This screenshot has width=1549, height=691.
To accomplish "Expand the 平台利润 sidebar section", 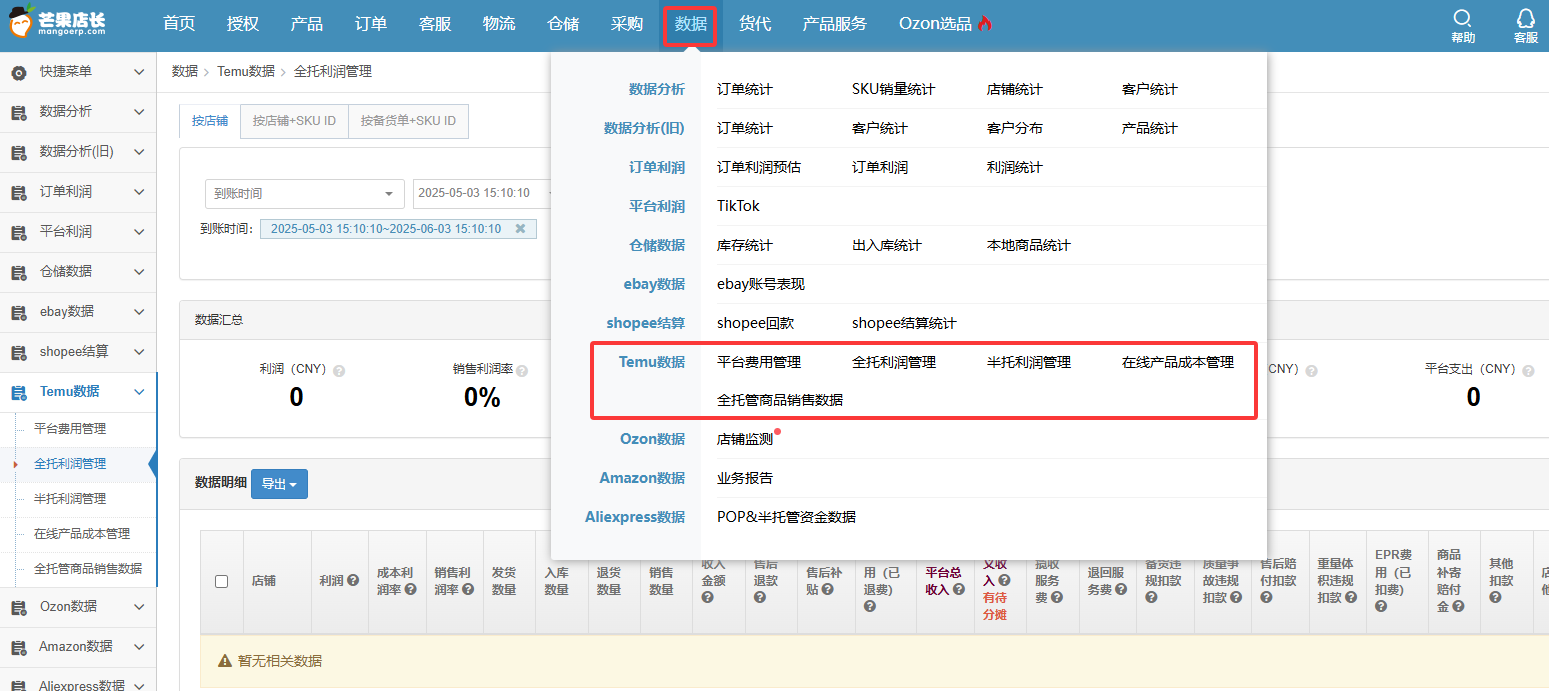I will point(139,232).
